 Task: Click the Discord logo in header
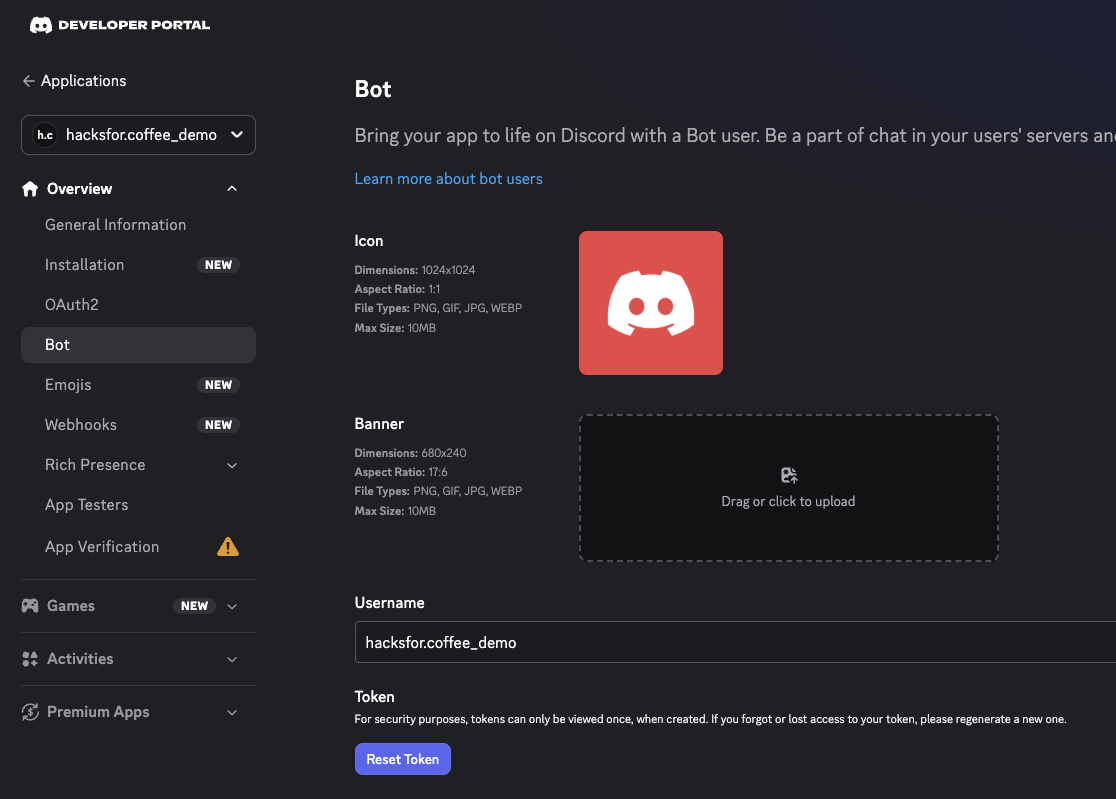pyautogui.click(x=41, y=25)
